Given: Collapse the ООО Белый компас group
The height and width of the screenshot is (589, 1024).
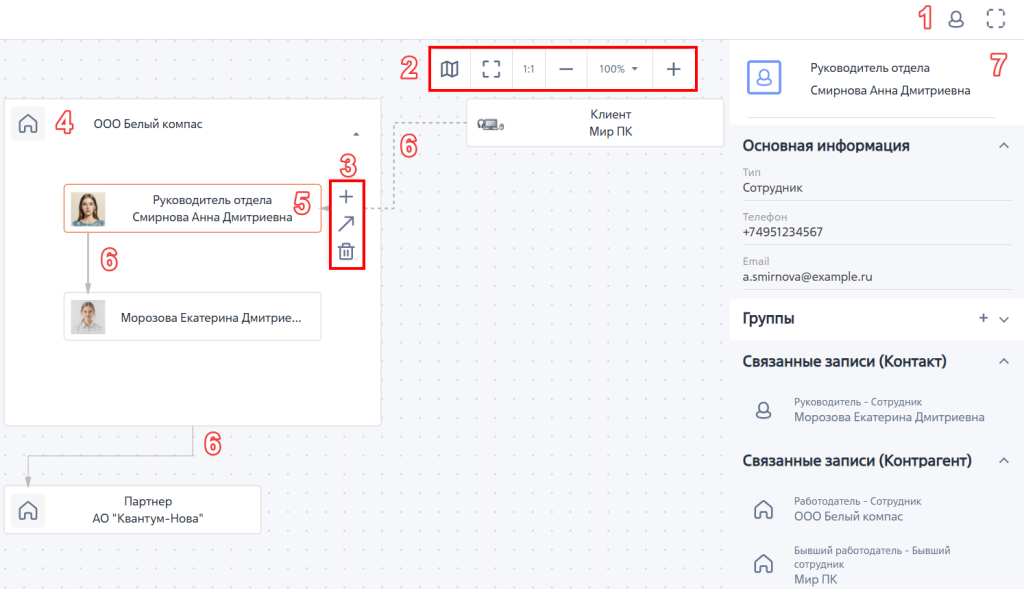Looking at the screenshot, I should coord(357,133).
